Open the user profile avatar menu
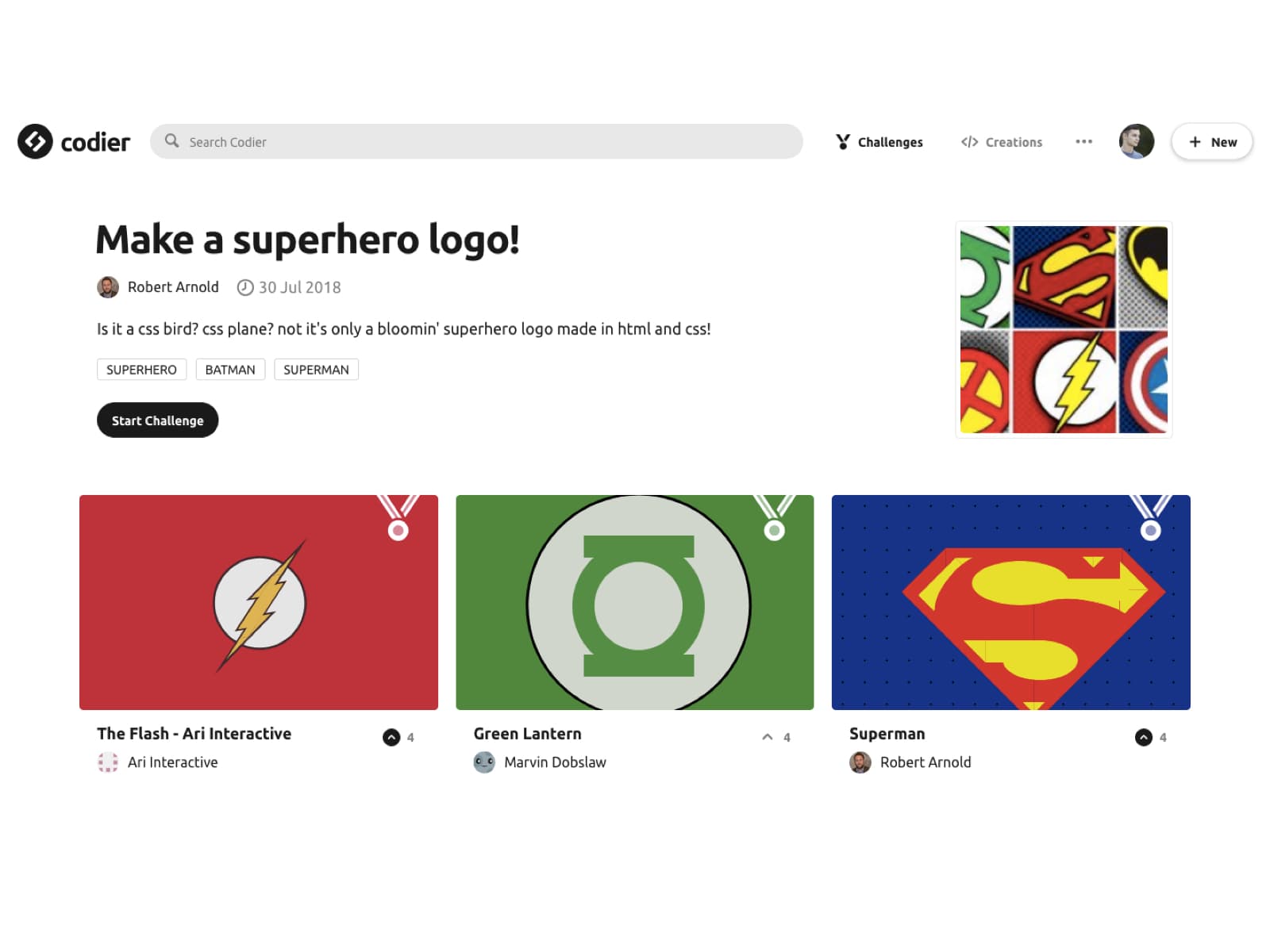The width and height of the screenshot is (1270, 952). pos(1136,141)
